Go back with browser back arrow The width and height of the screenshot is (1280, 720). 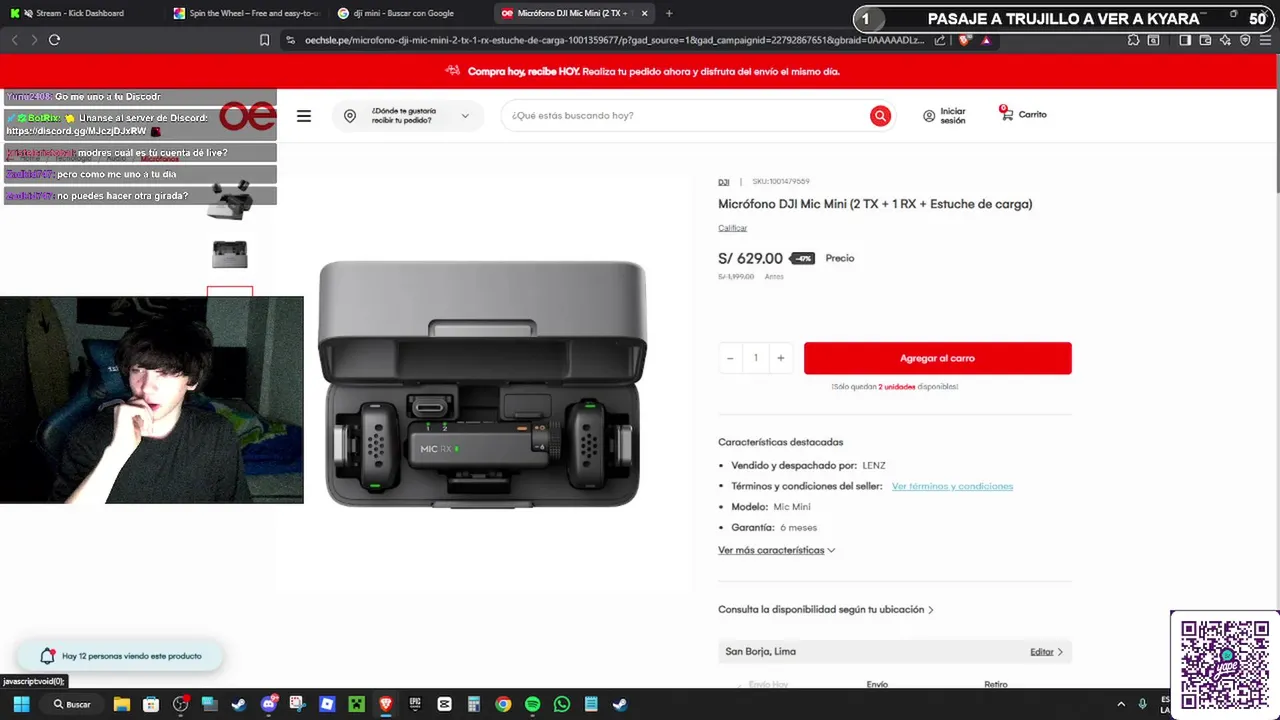click(14, 40)
